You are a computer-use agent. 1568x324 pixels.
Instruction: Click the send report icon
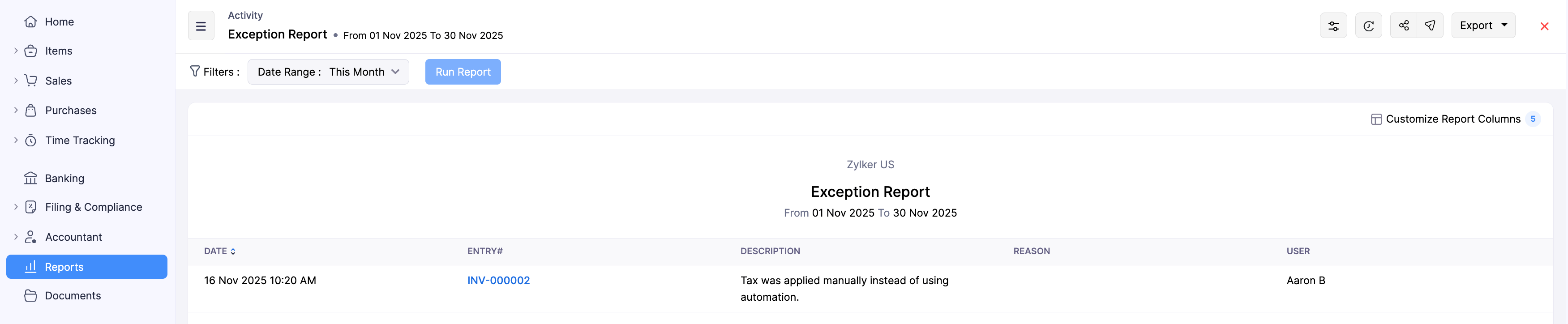click(x=1430, y=26)
